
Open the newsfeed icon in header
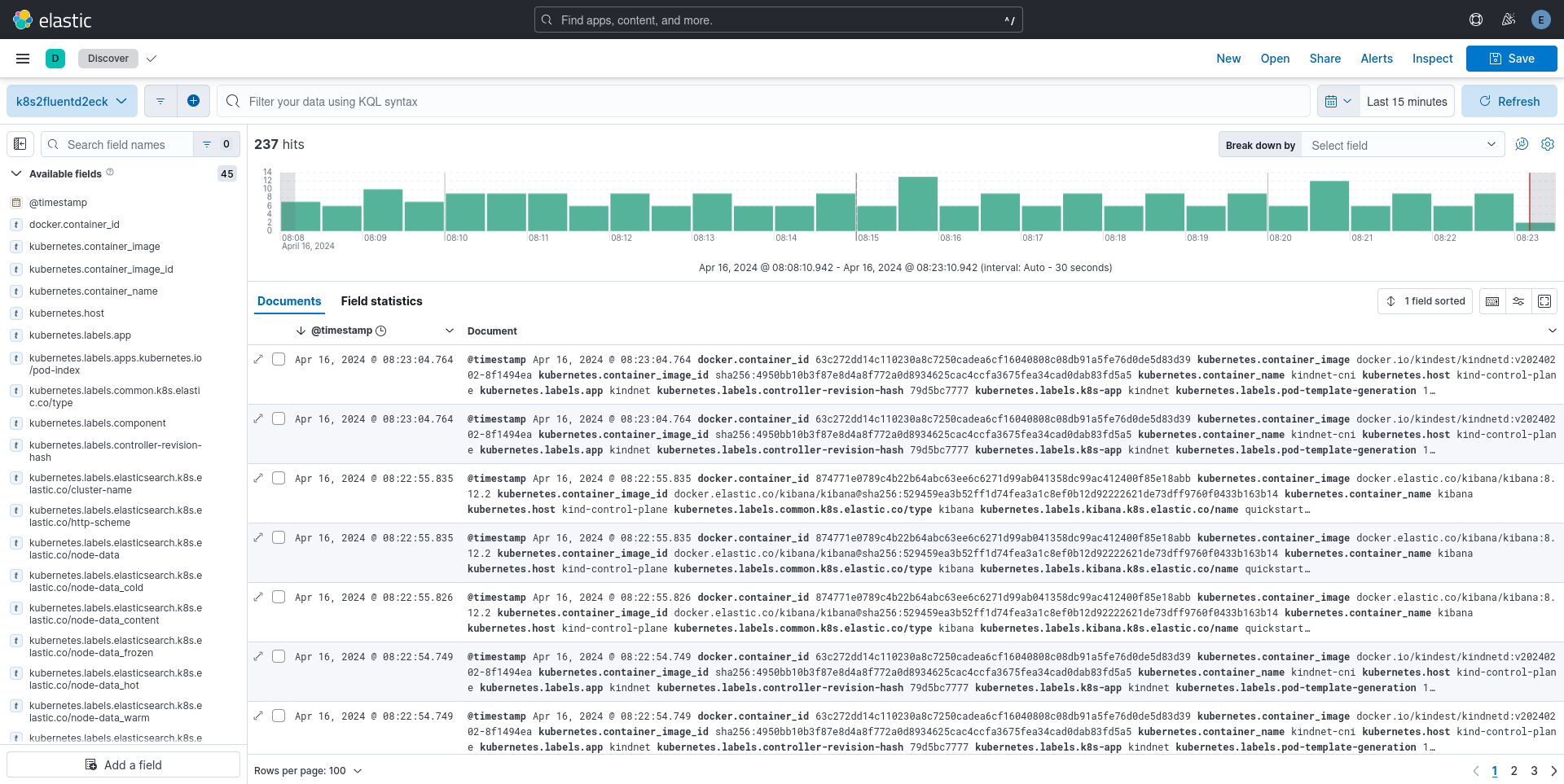pos(1509,20)
